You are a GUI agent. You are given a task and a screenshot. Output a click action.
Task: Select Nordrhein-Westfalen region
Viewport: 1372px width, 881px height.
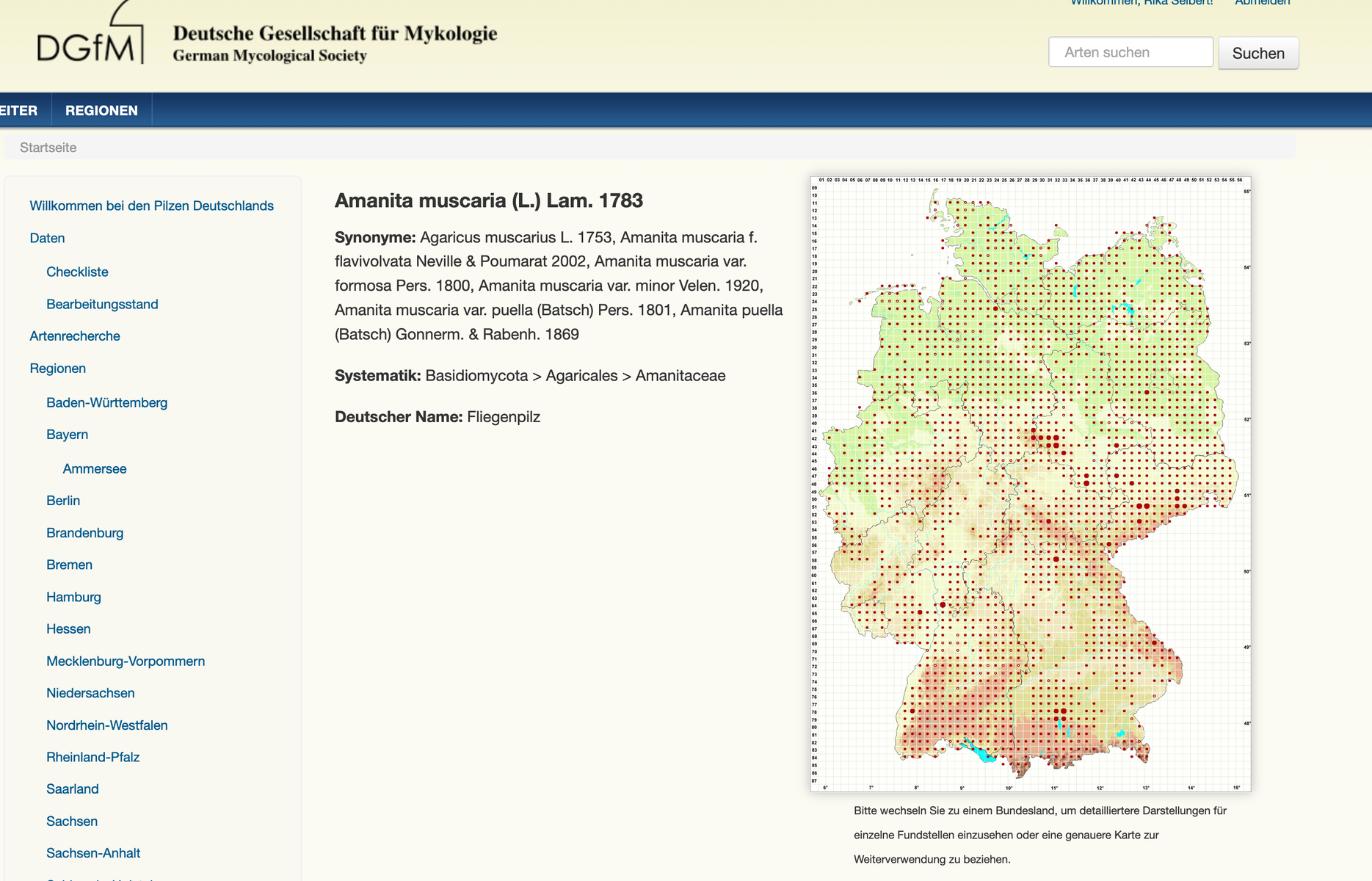click(106, 725)
